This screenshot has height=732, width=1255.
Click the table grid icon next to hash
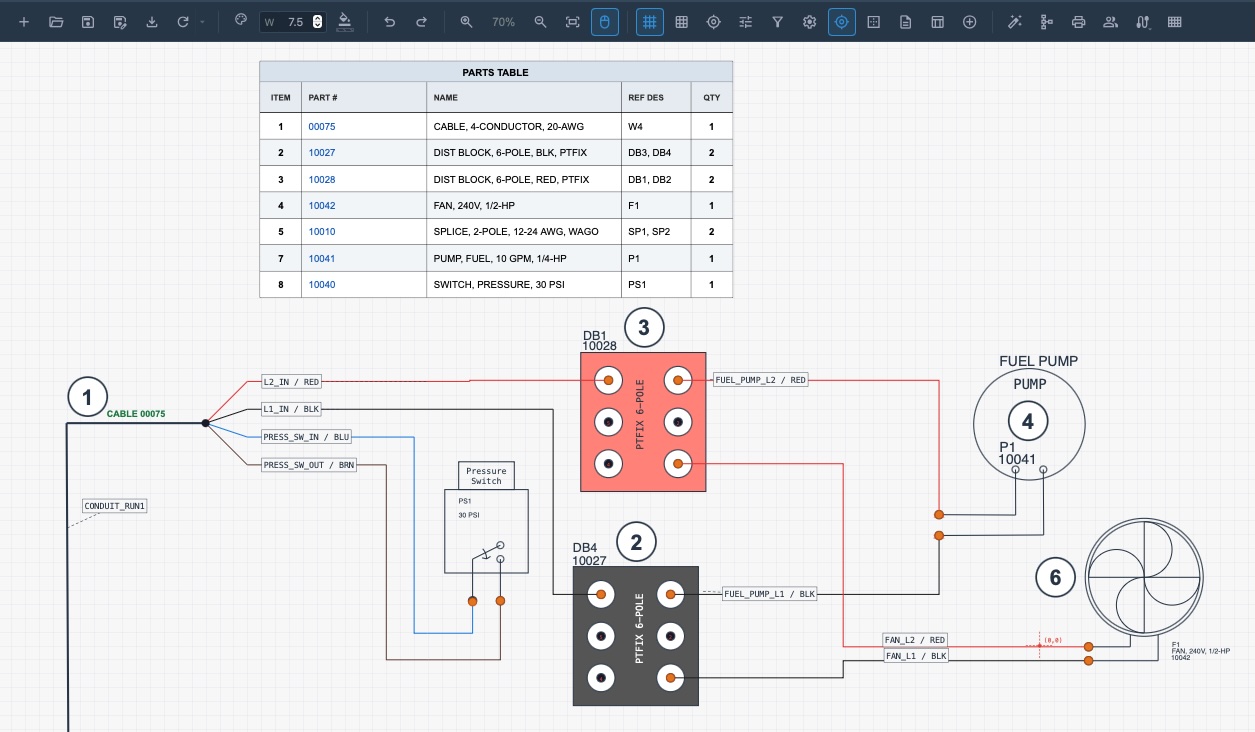[682, 22]
